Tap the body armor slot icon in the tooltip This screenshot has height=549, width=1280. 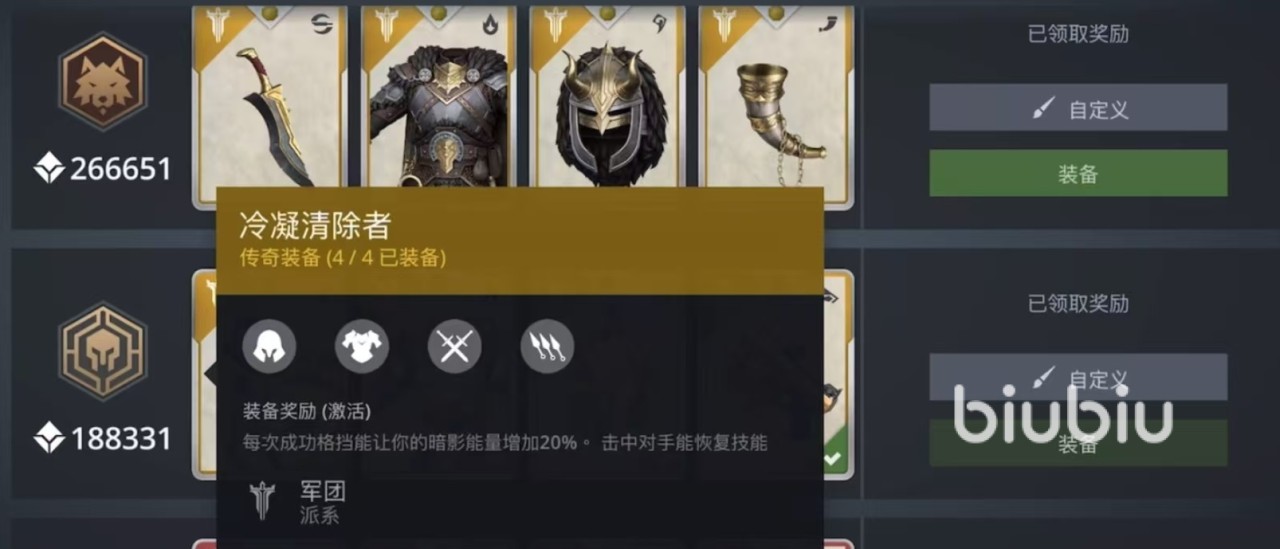coord(362,347)
